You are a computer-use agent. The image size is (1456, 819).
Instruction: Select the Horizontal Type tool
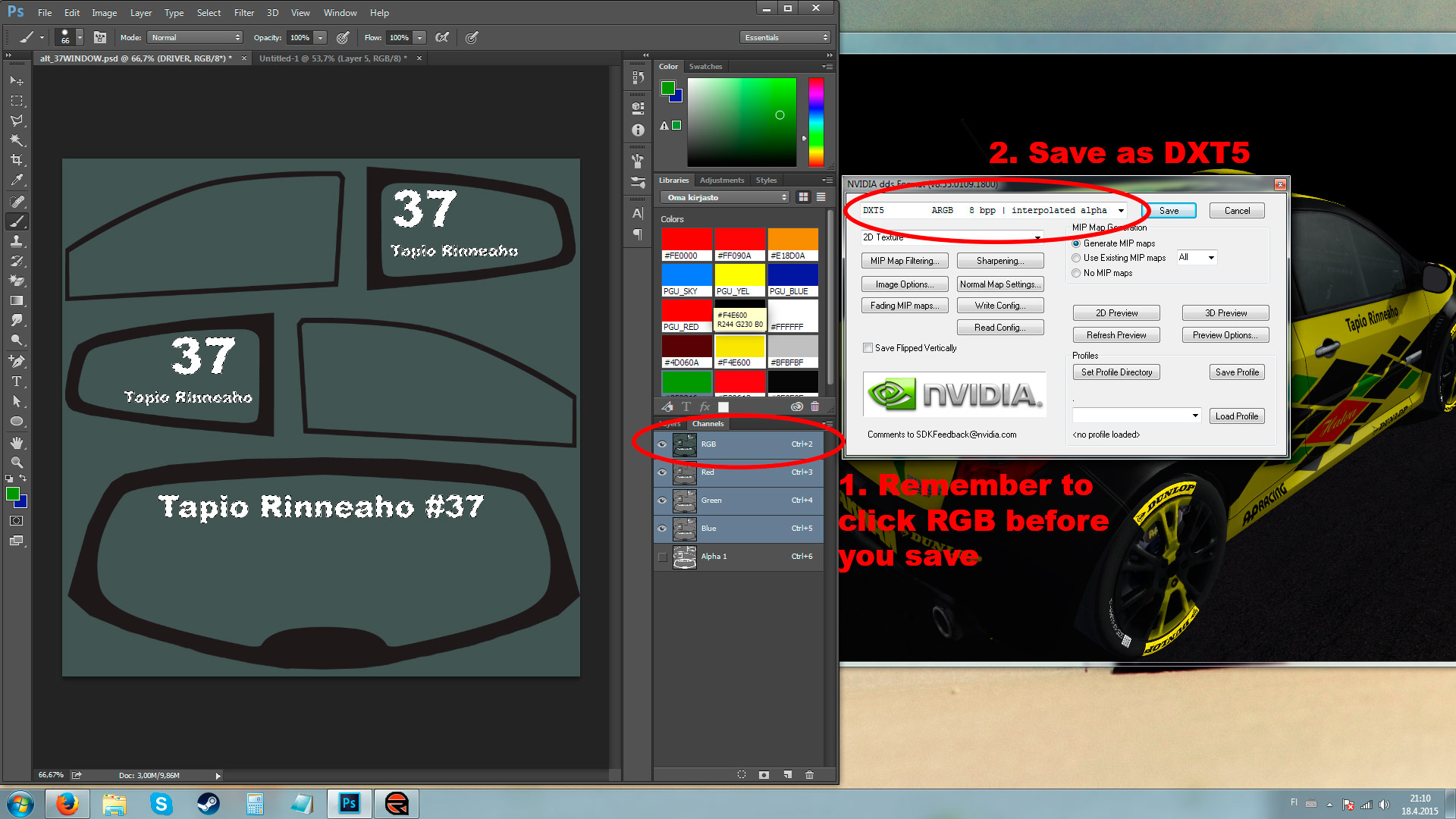(17, 381)
